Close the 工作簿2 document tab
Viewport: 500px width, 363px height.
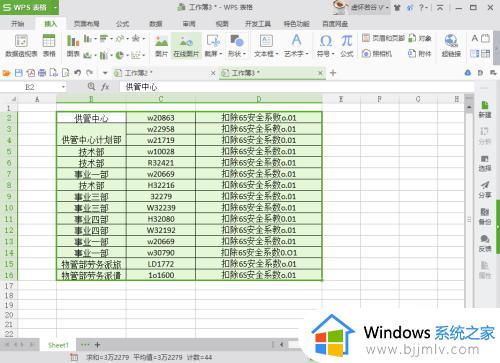coord(213,73)
